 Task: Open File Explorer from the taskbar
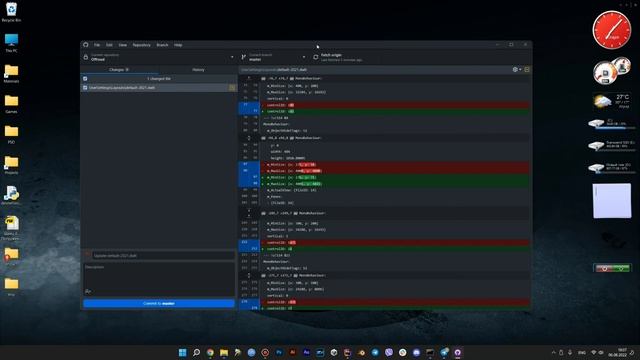pos(224,352)
